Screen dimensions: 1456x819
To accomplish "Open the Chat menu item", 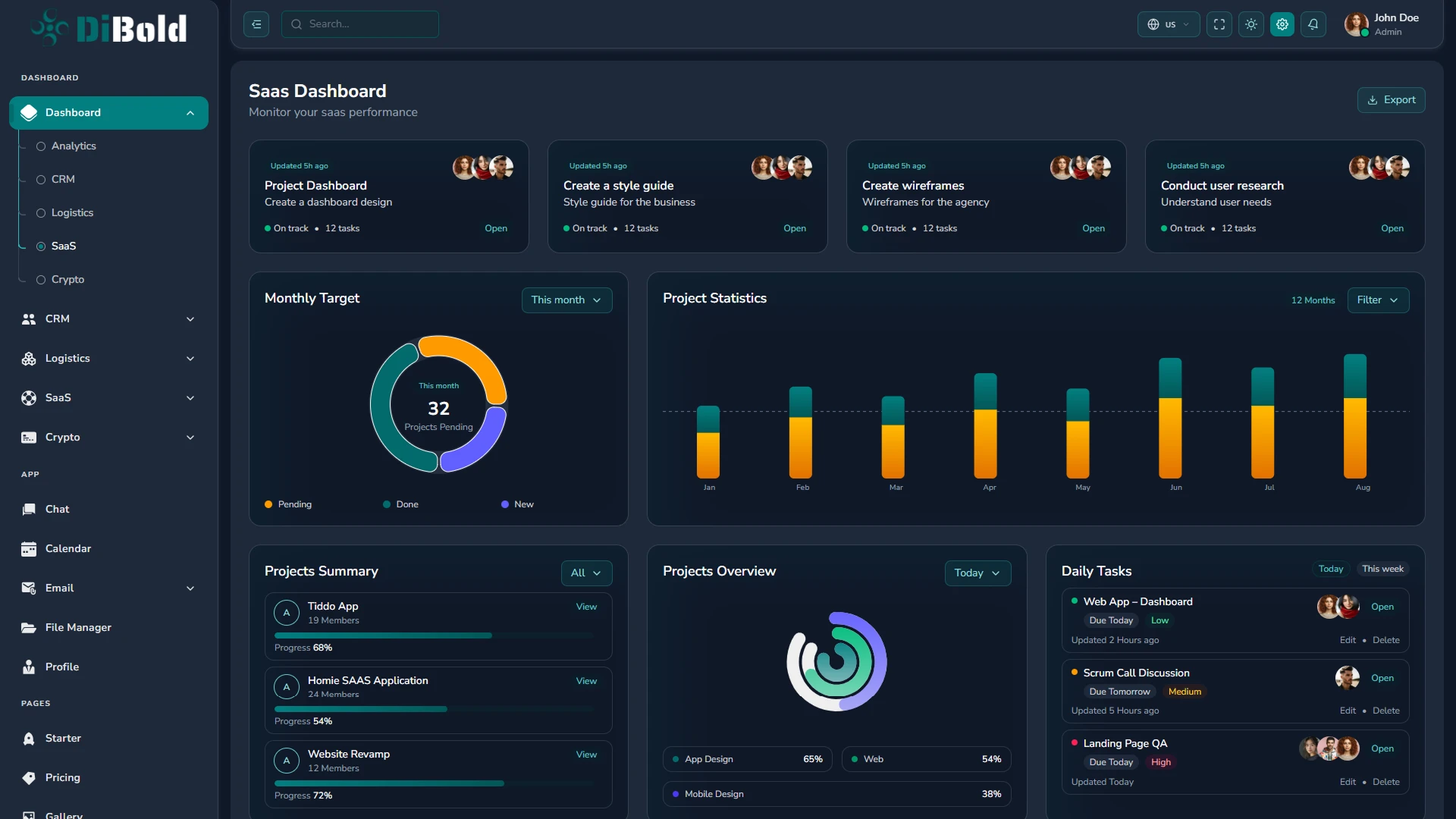I will point(108,510).
